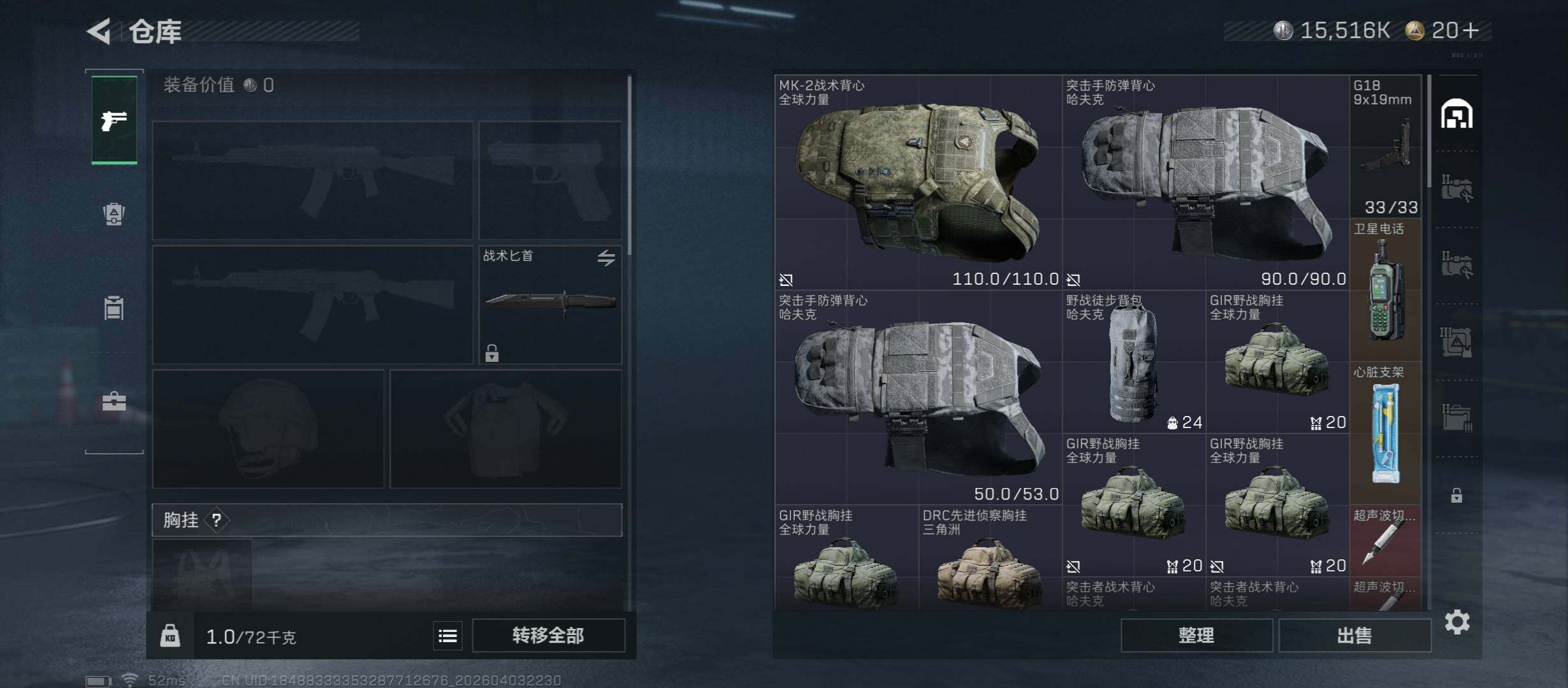Click the warehouse inventory scrollbar

click(1429, 132)
